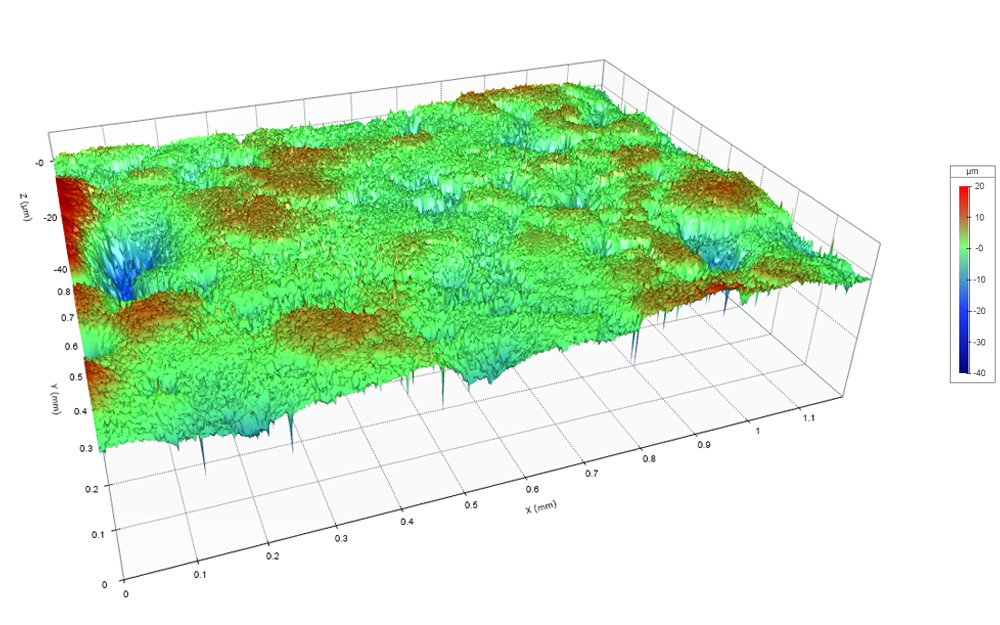Select the 0.8 tick on the Y axis
This screenshot has height=625, width=1000.
(64, 292)
